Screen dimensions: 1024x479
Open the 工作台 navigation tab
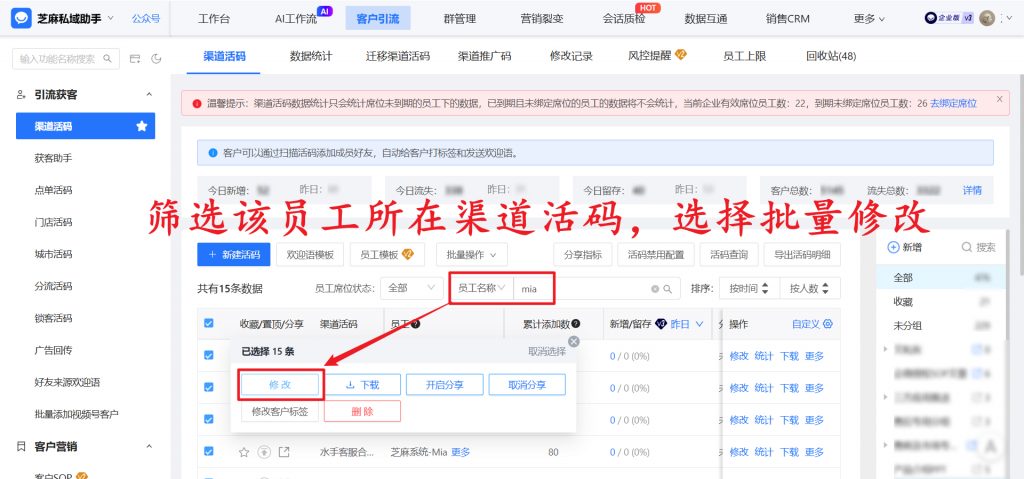[214, 19]
